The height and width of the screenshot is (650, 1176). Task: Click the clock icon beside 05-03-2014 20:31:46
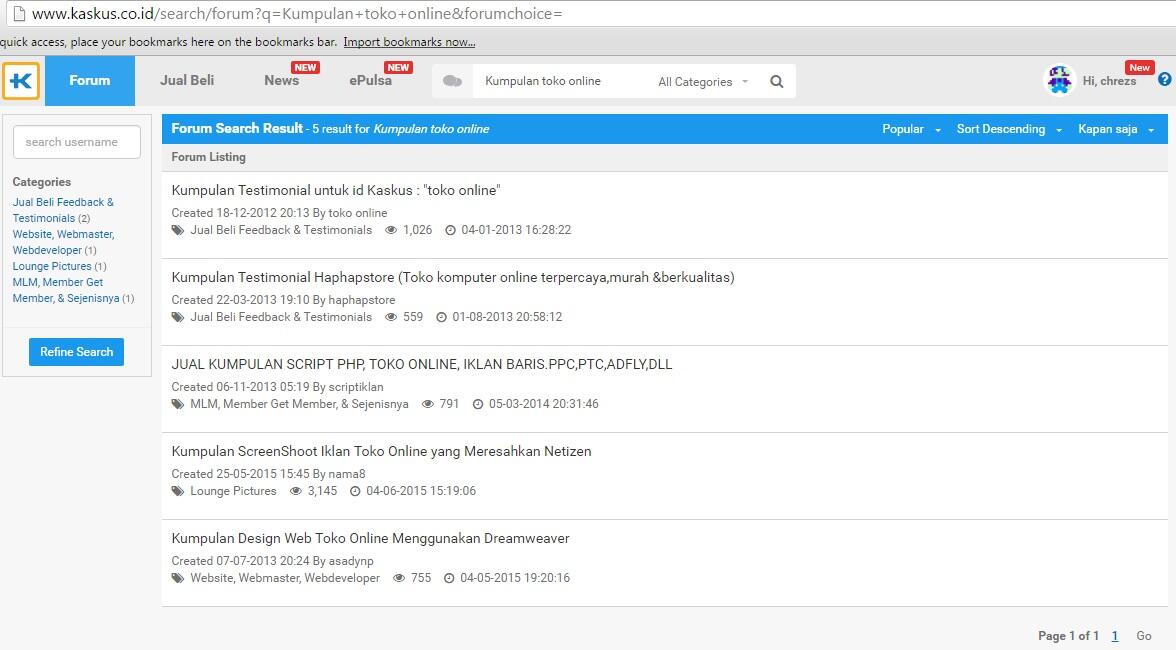(x=478, y=404)
